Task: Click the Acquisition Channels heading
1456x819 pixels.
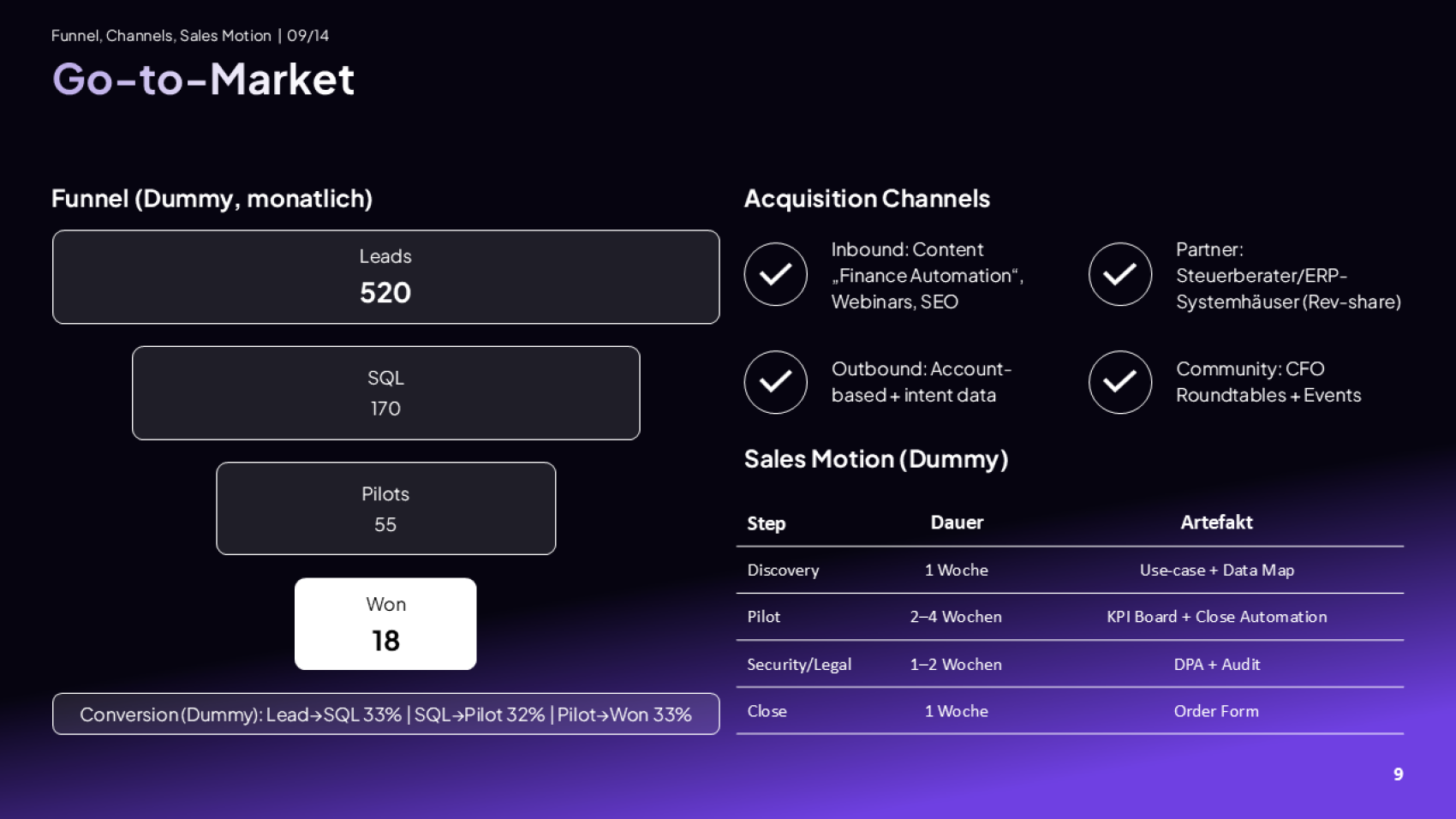Action: [867, 199]
